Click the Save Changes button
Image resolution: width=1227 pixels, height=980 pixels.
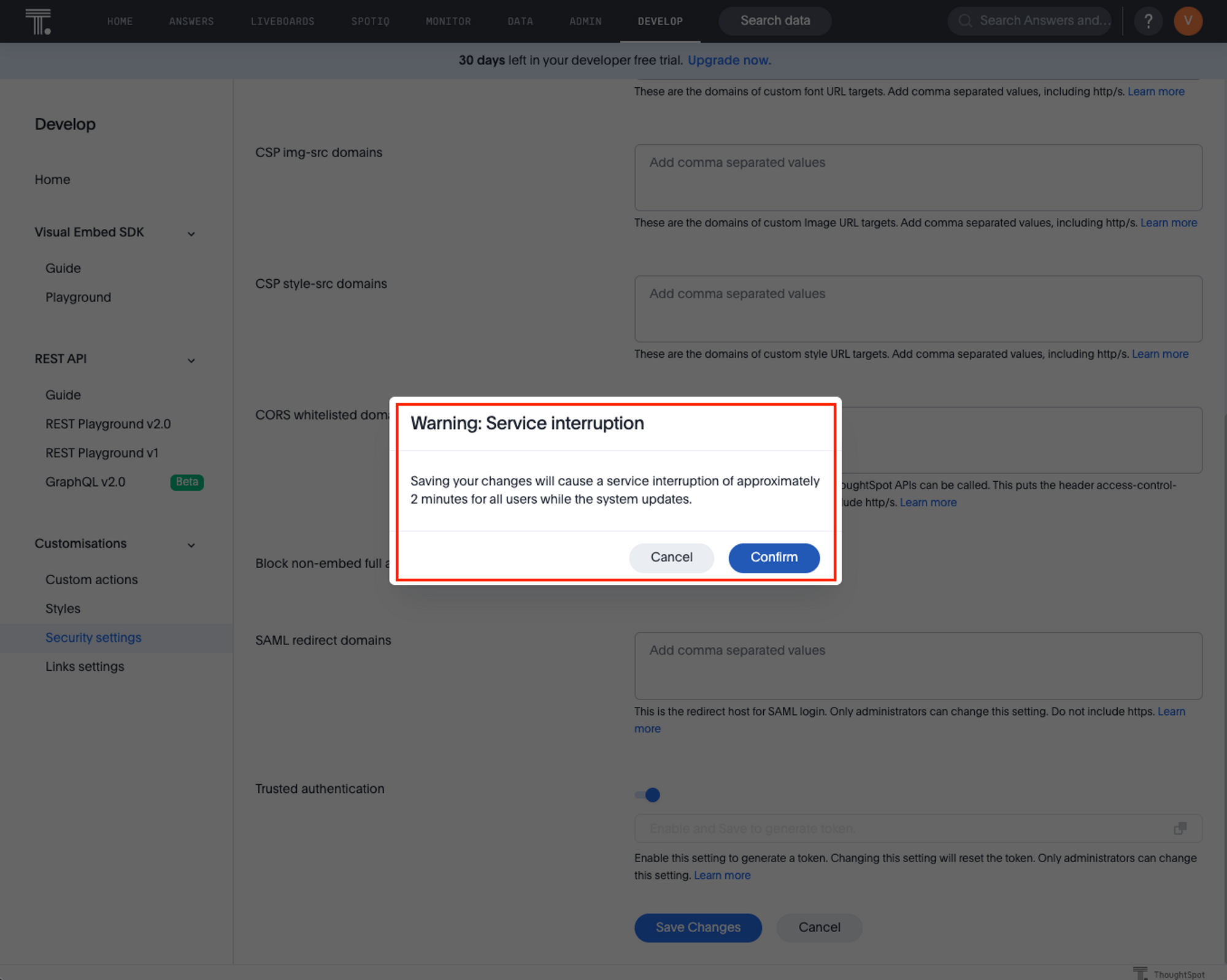coord(698,927)
